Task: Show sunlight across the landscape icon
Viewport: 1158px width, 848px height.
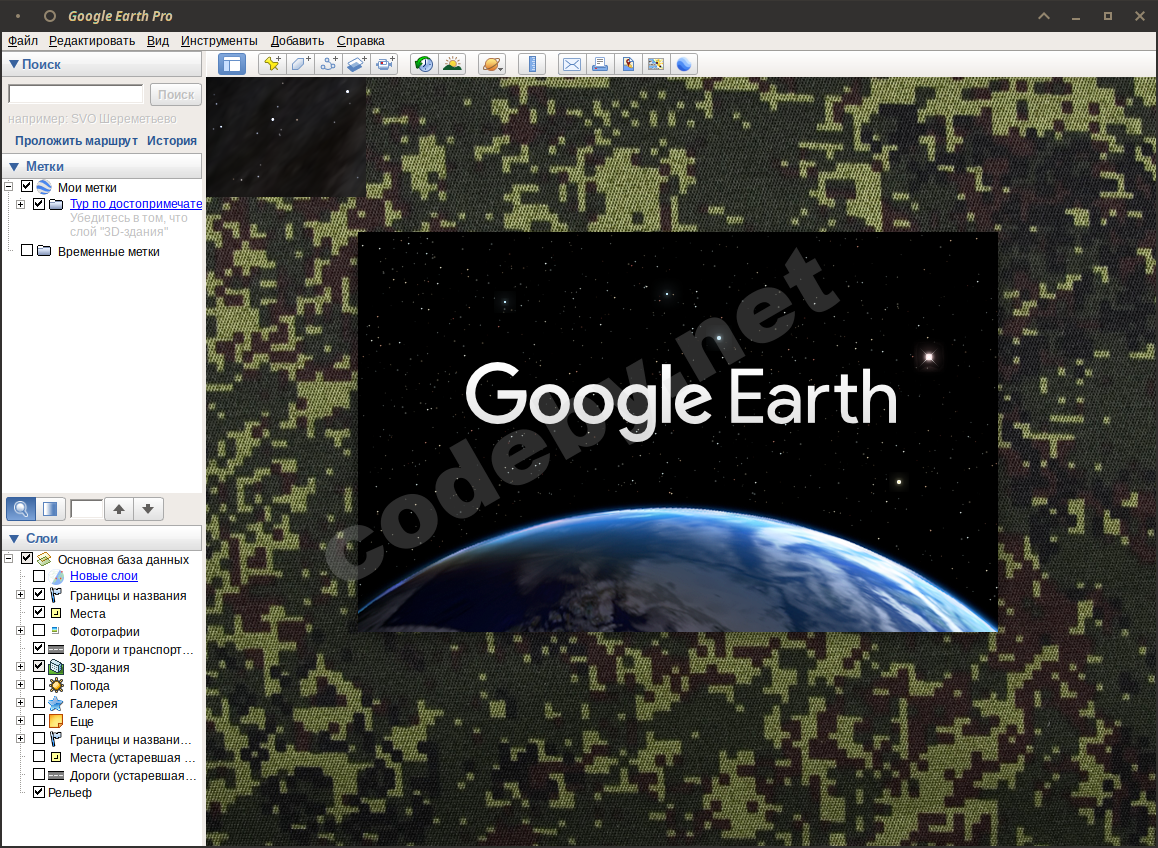Action: (452, 64)
